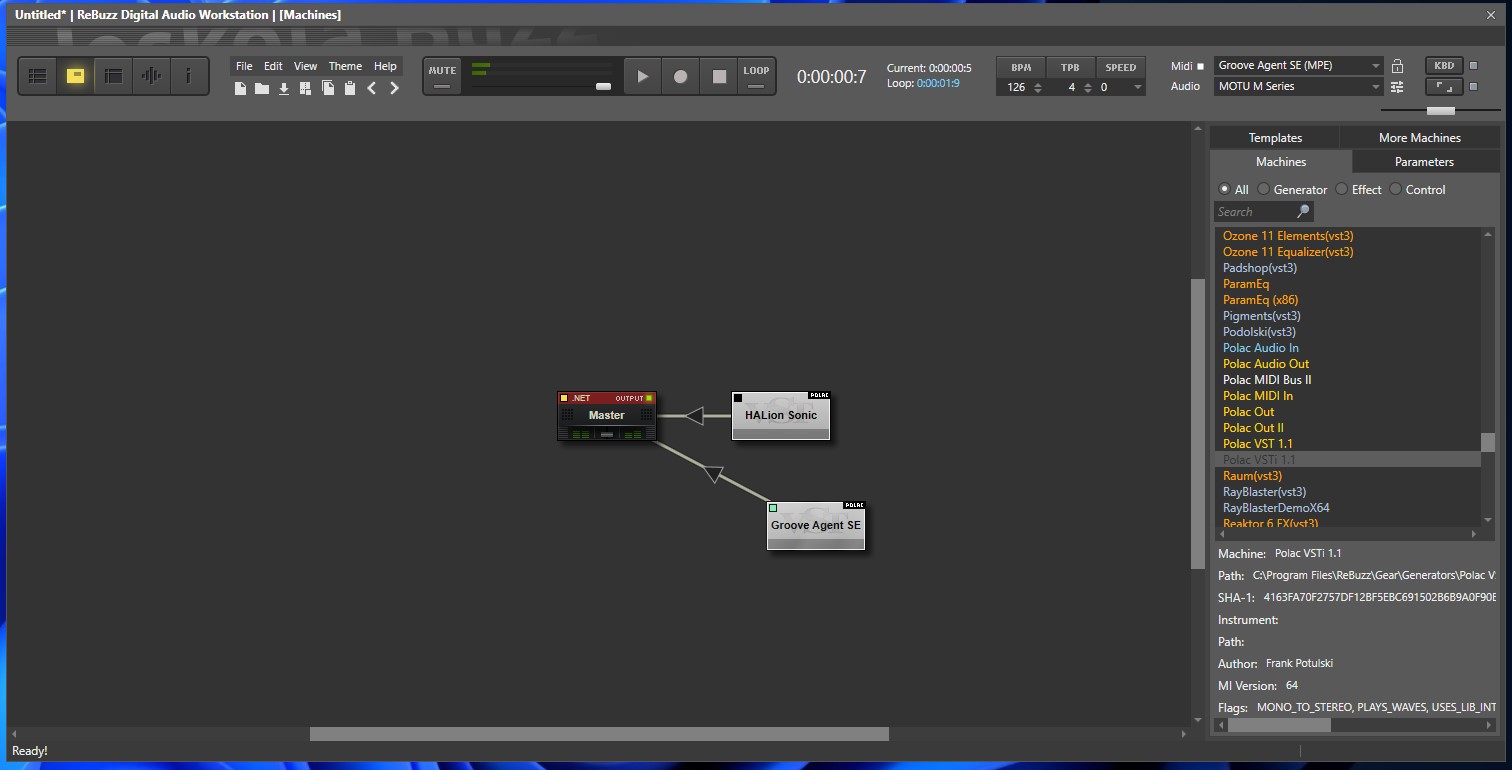Image resolution: width=1512 pixels, height=770 pixels.
Task: Click the Paste clipboard icon
Action: point(350,89)
